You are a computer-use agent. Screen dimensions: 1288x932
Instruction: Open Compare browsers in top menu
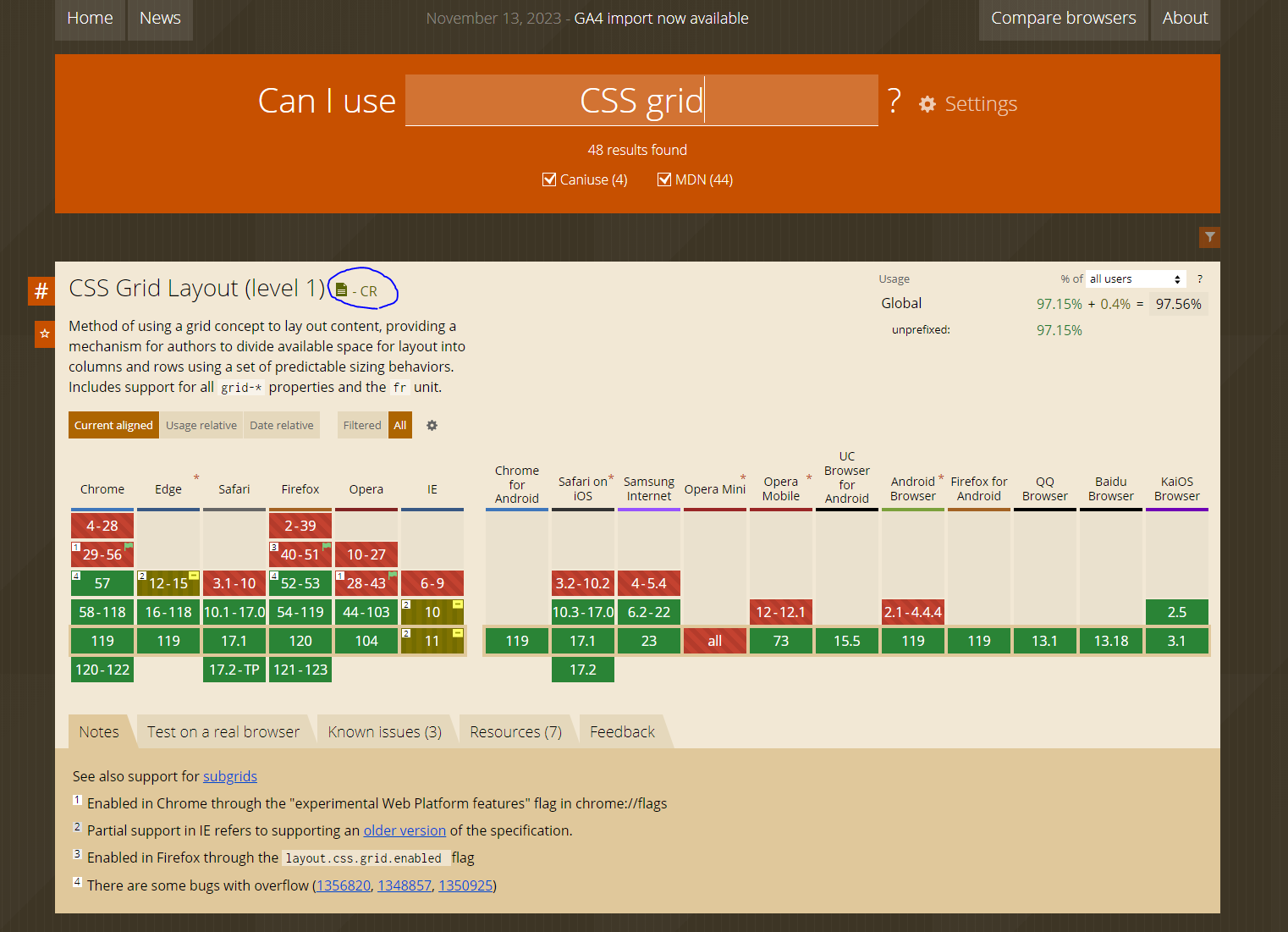[1063, 18]
